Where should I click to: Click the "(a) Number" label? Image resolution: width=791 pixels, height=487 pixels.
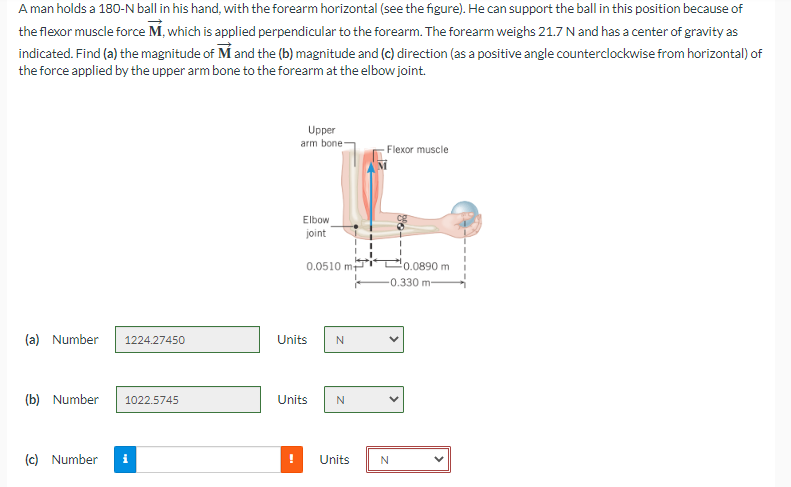click(x=62, y=340)
